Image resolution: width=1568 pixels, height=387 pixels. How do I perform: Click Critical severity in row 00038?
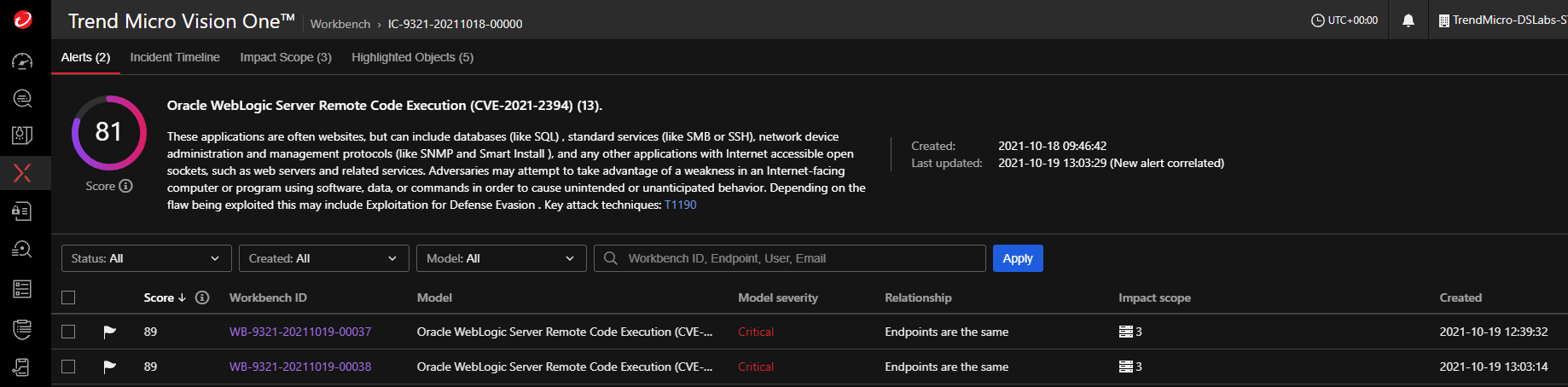(x=756, y=367)
